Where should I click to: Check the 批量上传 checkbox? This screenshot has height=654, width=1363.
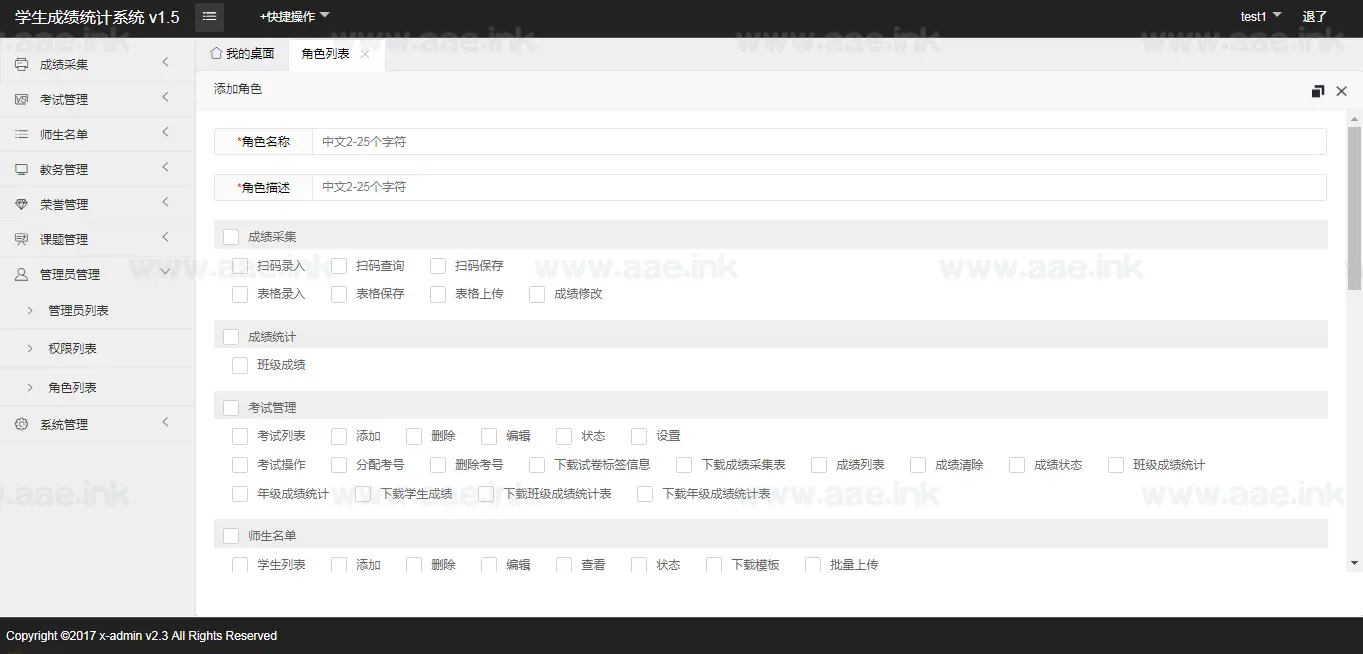[x=813, y=564]
